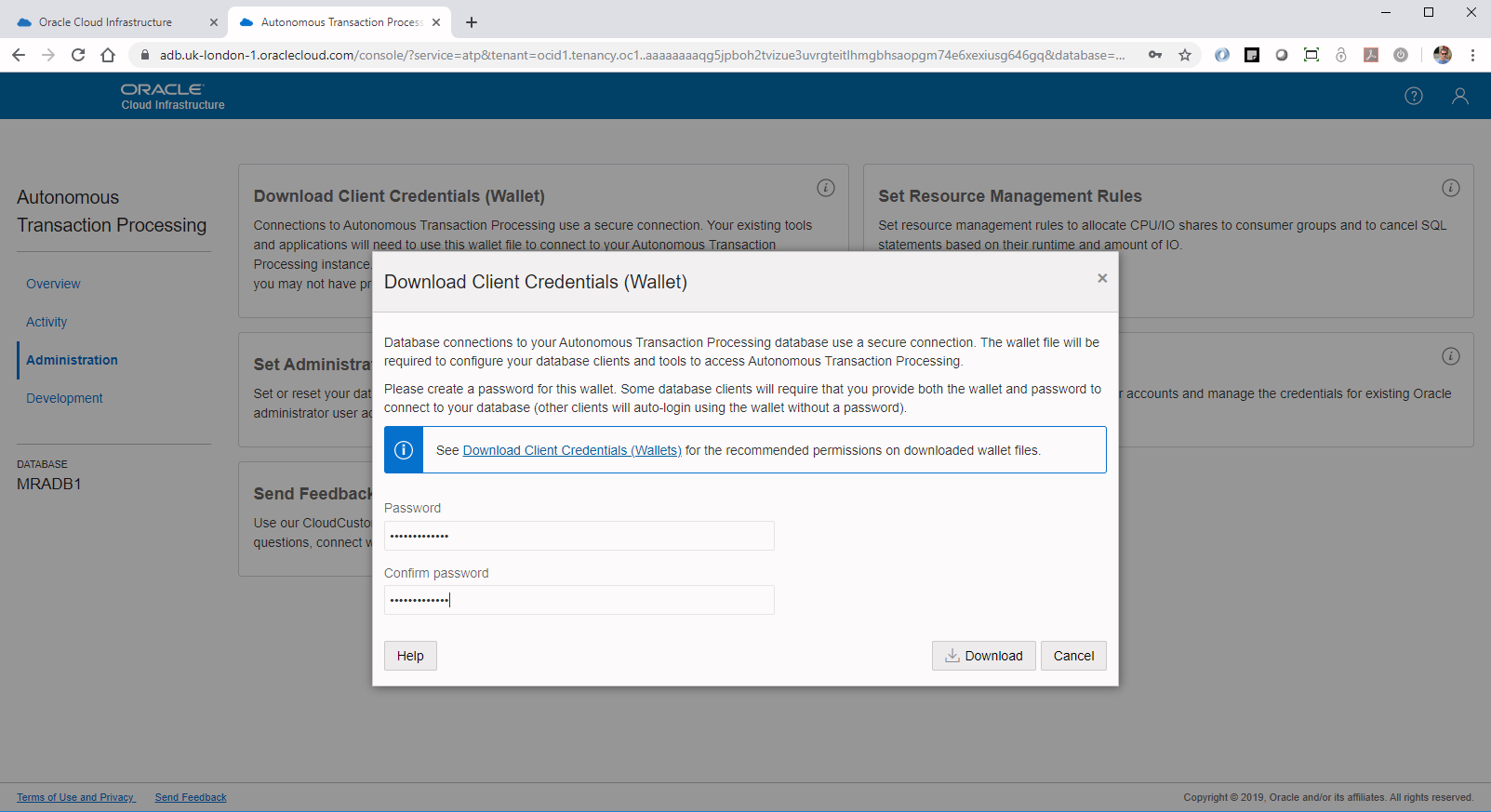Click the flask-shaped extension icon
Viewport: 1491px width, 812px height.
tap(1341, 55)
